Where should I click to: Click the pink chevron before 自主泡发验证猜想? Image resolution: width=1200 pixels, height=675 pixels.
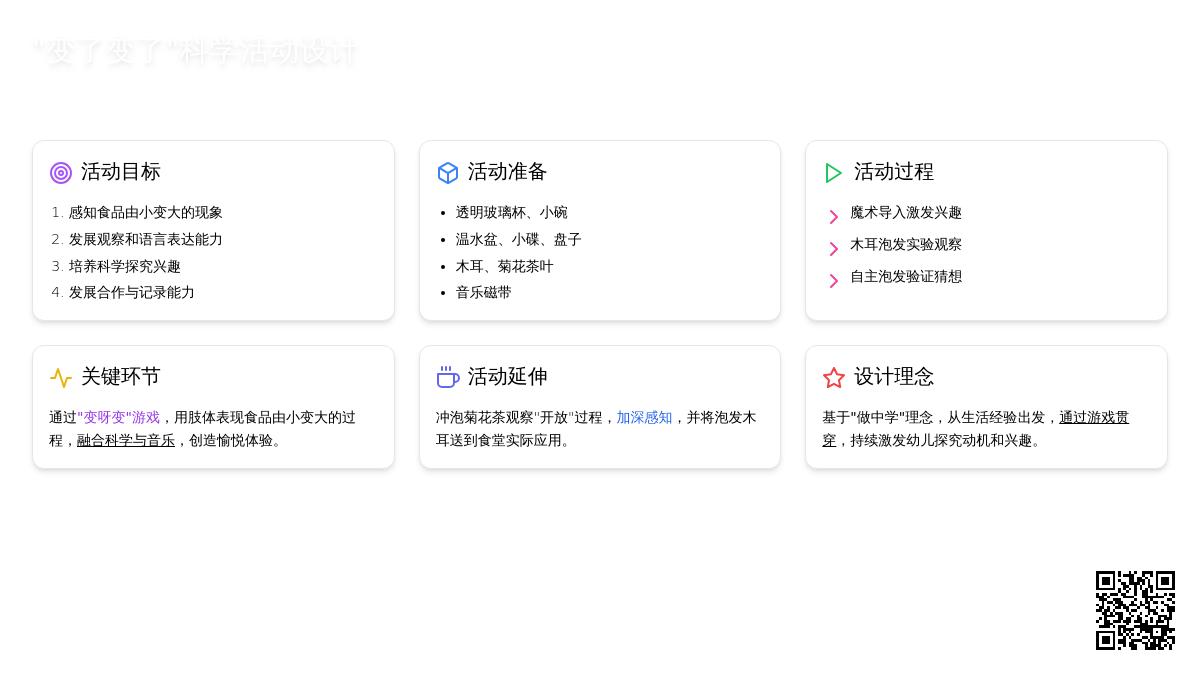pyautogui.click(x=834, y=281)
